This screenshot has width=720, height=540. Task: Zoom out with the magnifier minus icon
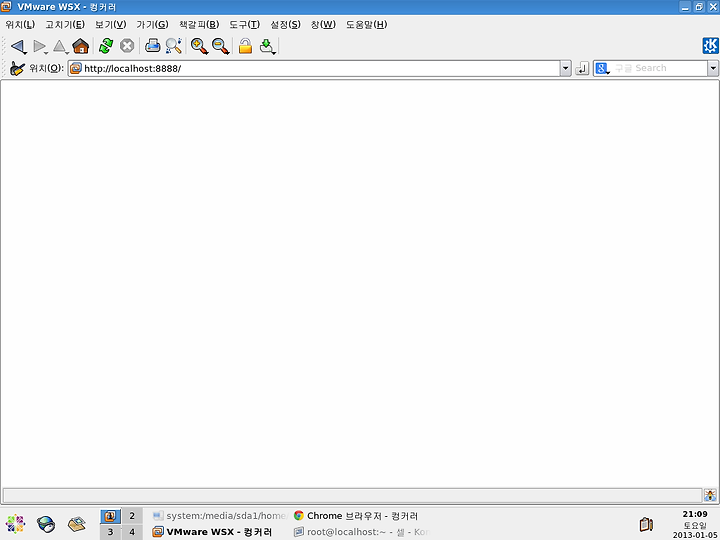tap(221, 46)
